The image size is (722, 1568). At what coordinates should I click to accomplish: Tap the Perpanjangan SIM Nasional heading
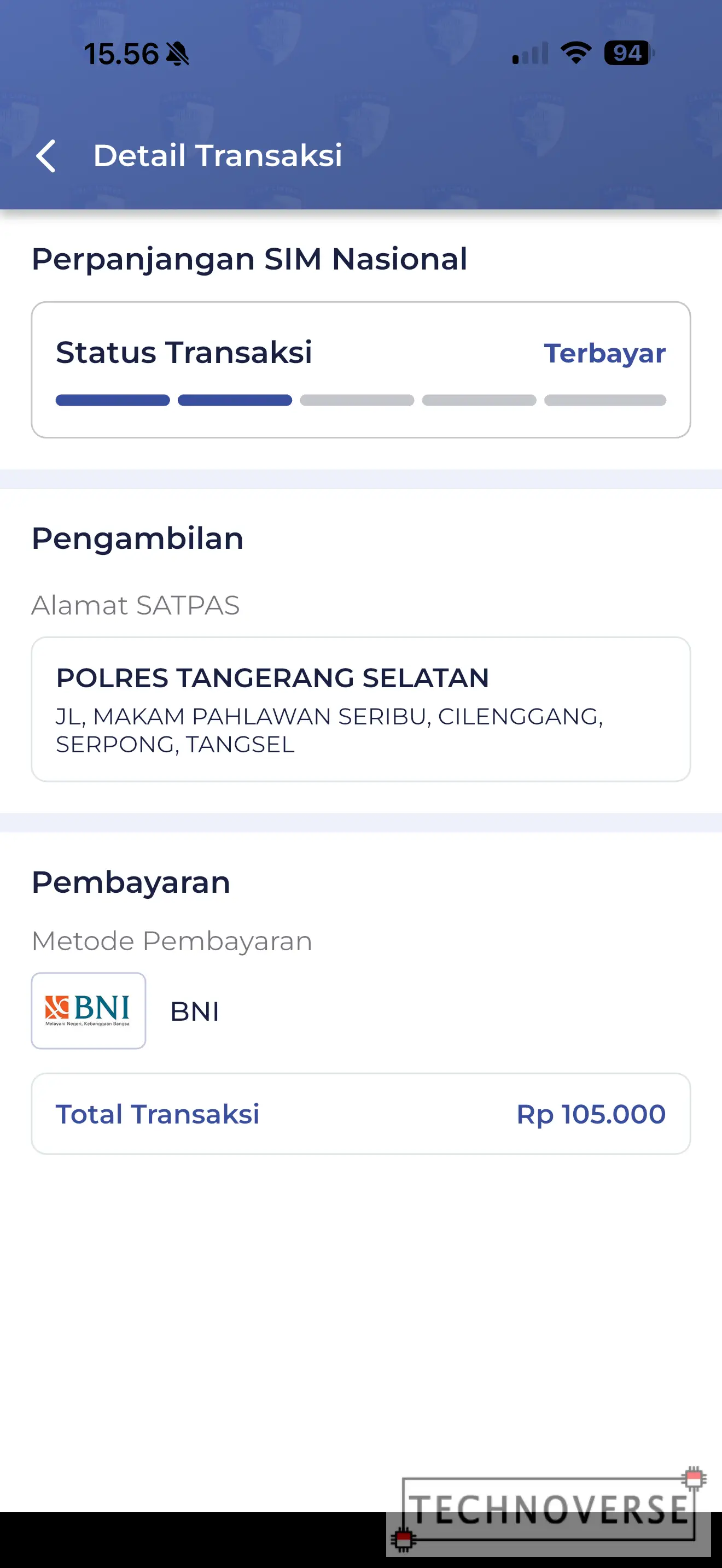click(x=249, y=259)
